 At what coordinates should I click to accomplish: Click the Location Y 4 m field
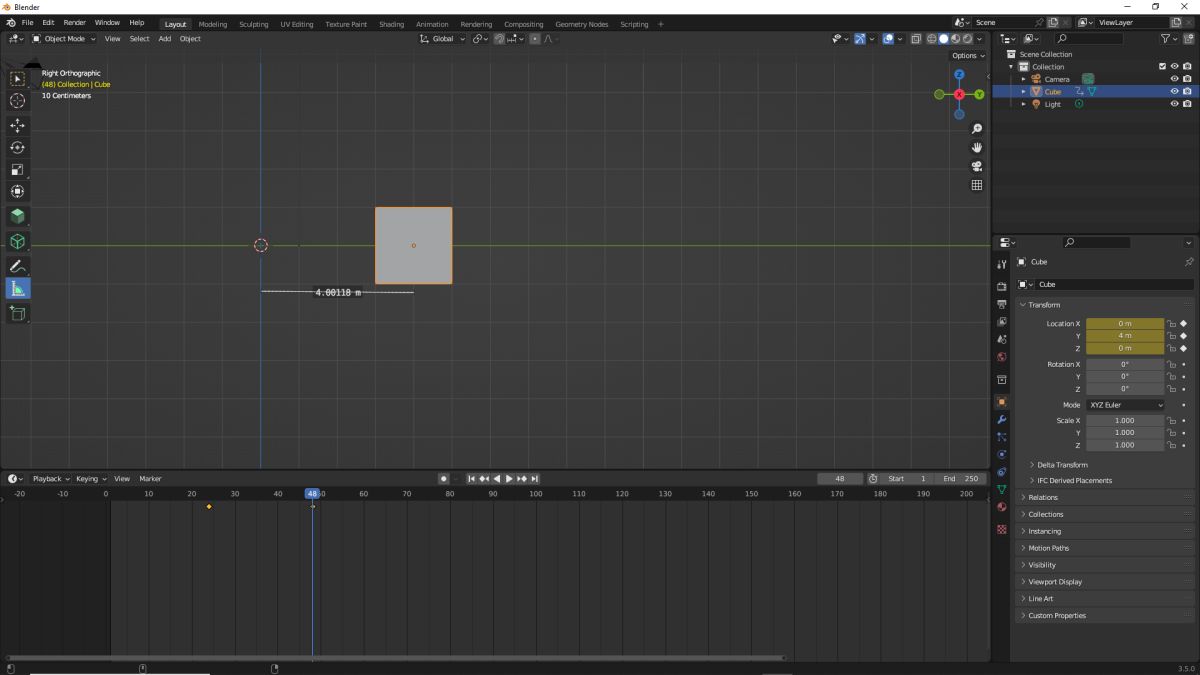tap(1125, 336)
